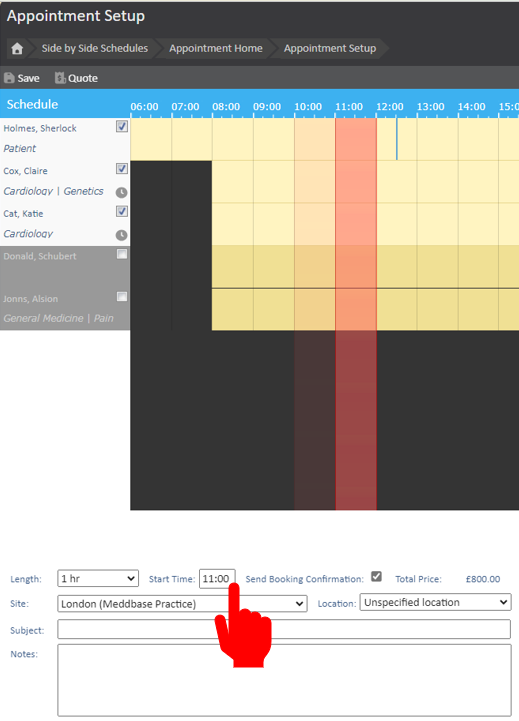
Task: Click the 13:00 time header
Action: click(x=431, y=107)
